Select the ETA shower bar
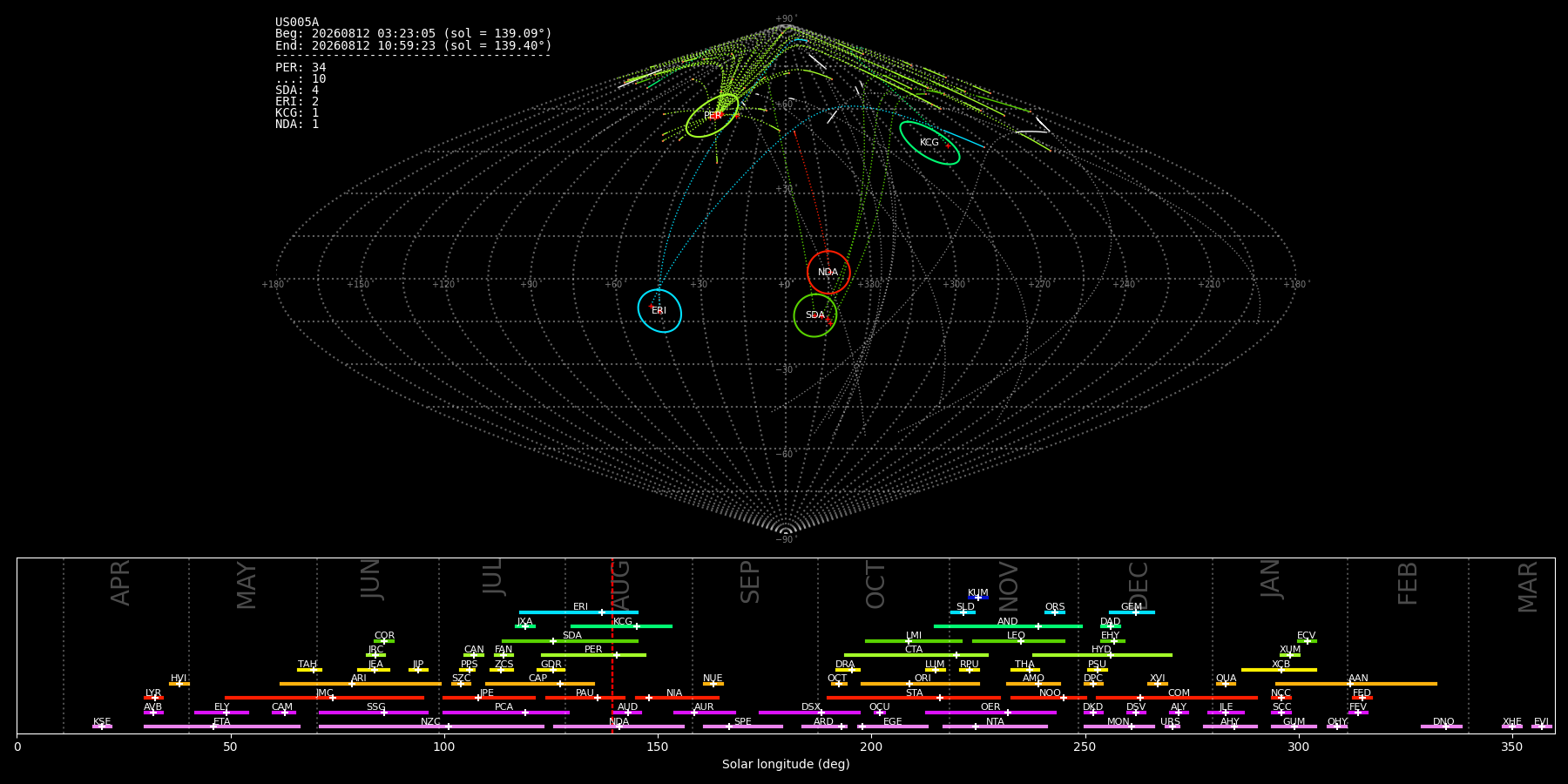1568x784 pixels. pyautogui.click(x=222, y=727)
